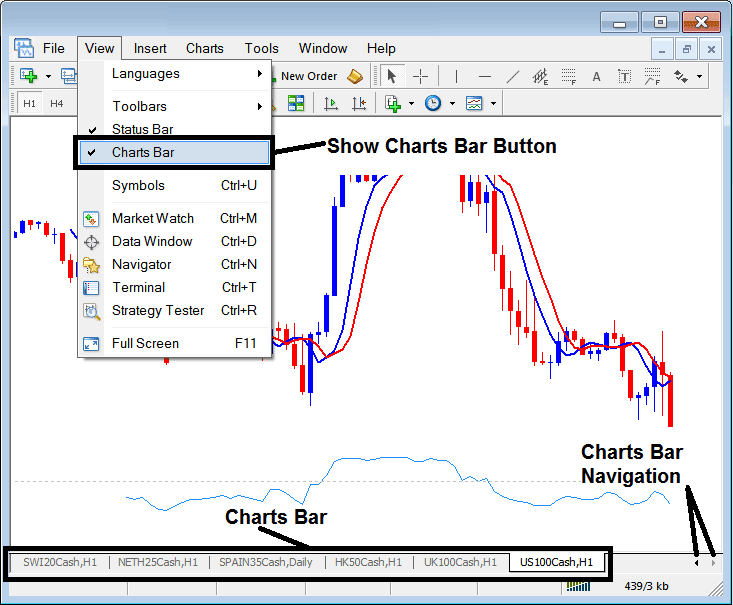Toggle the Status Bar menu option
The image size is (733, 605).
point(143,129)
